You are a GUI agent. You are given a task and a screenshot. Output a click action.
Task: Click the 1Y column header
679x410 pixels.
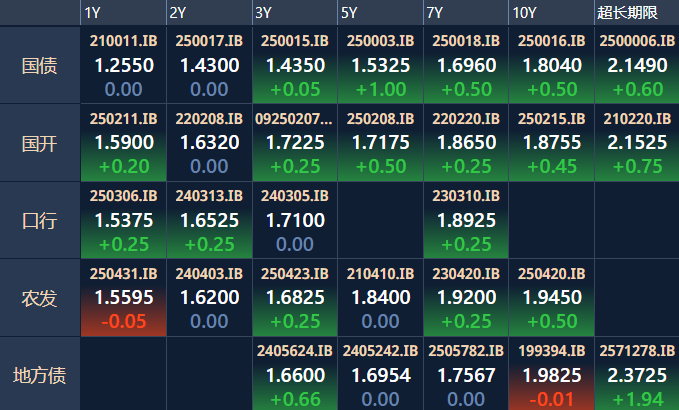click(x=93, y=12)
